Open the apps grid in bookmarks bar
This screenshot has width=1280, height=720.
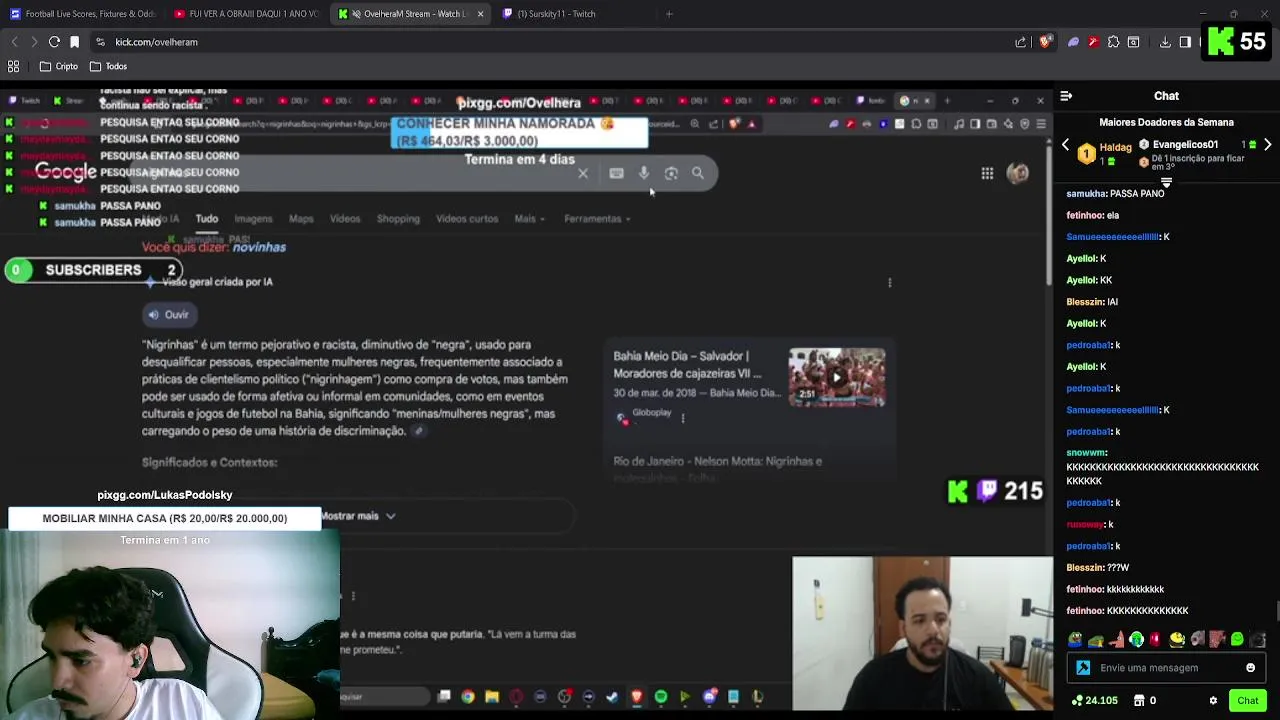tap(14, 66)
